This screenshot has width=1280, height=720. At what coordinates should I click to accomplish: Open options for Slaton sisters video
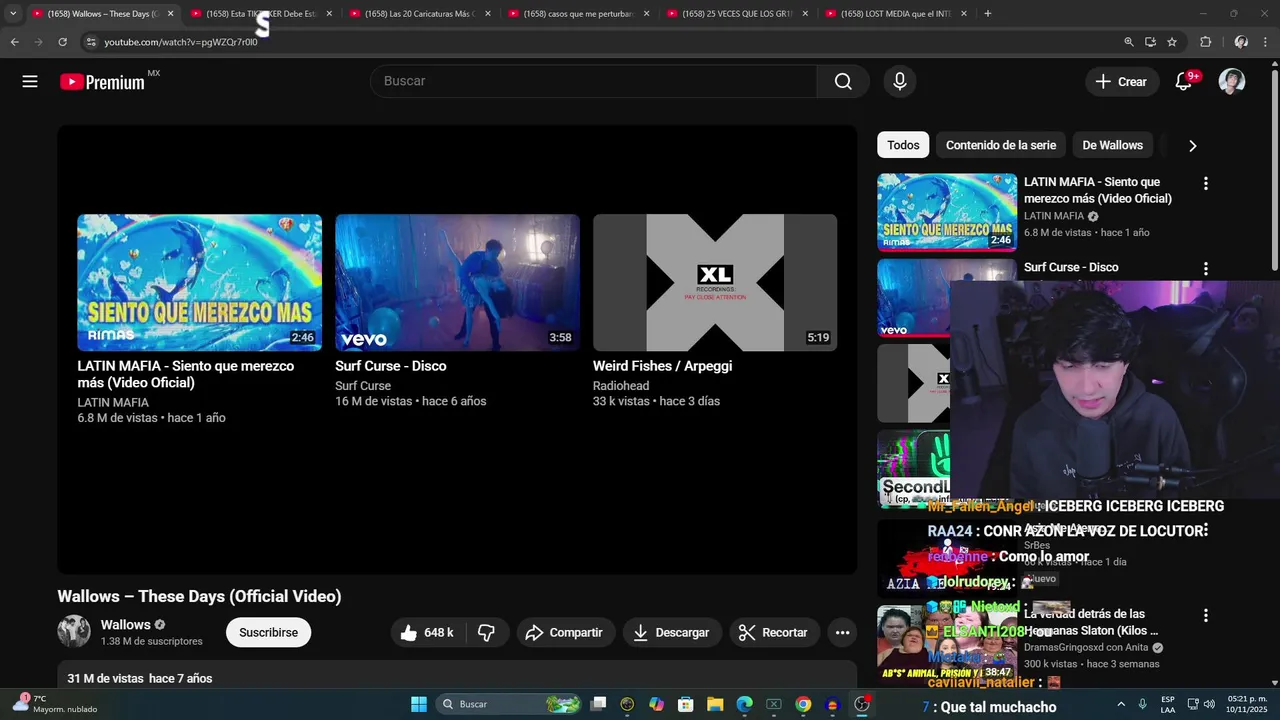pyautogui.click(x=1205, y=615)
